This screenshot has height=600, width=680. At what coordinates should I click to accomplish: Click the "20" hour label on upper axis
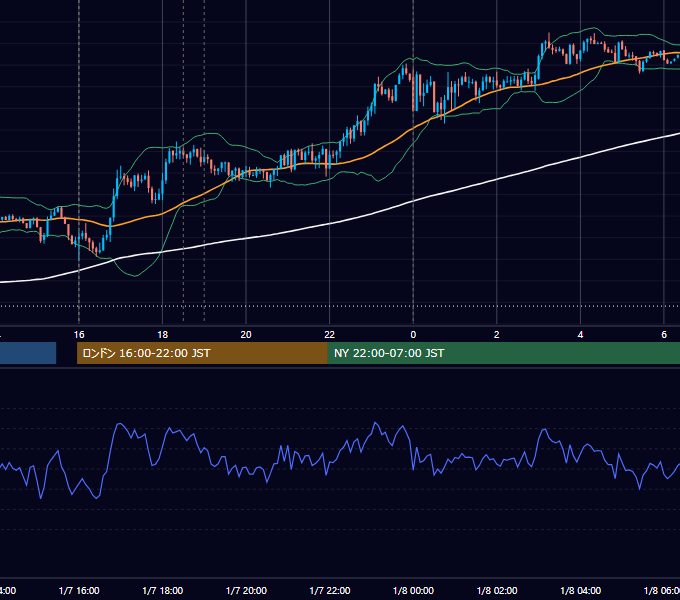click(246, 335)
